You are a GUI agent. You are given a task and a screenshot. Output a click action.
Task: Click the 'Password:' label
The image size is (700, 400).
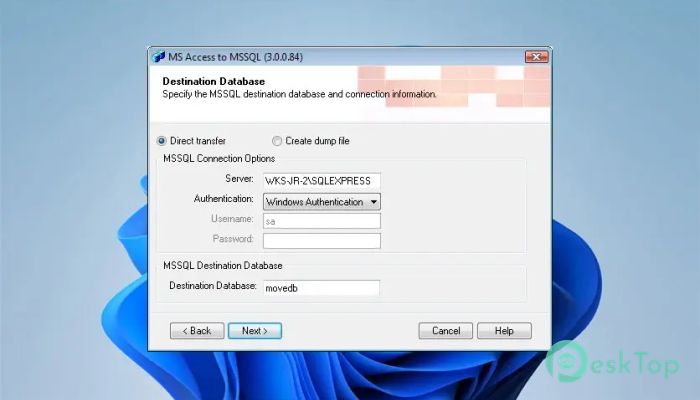(233, 239)
